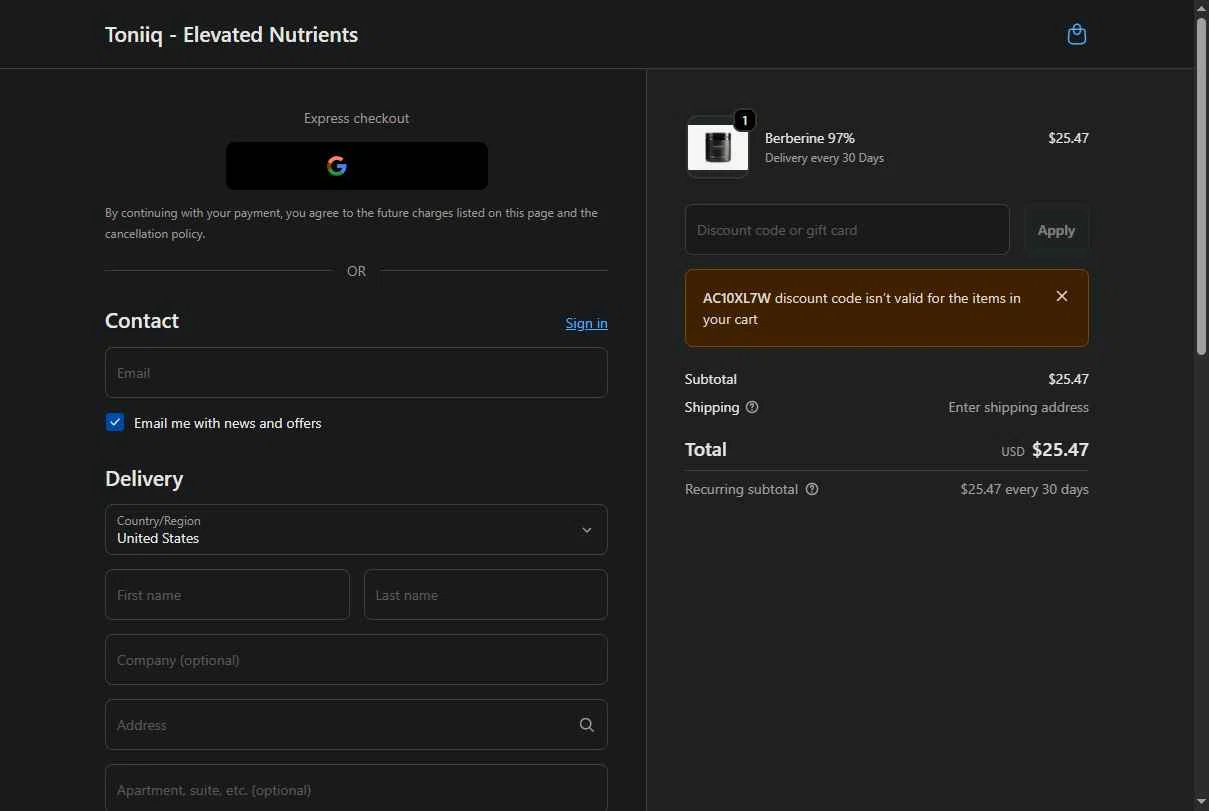Click the address search magnifier icon
This screenshot has width=1209, height=811.
[x=587, y=725]
